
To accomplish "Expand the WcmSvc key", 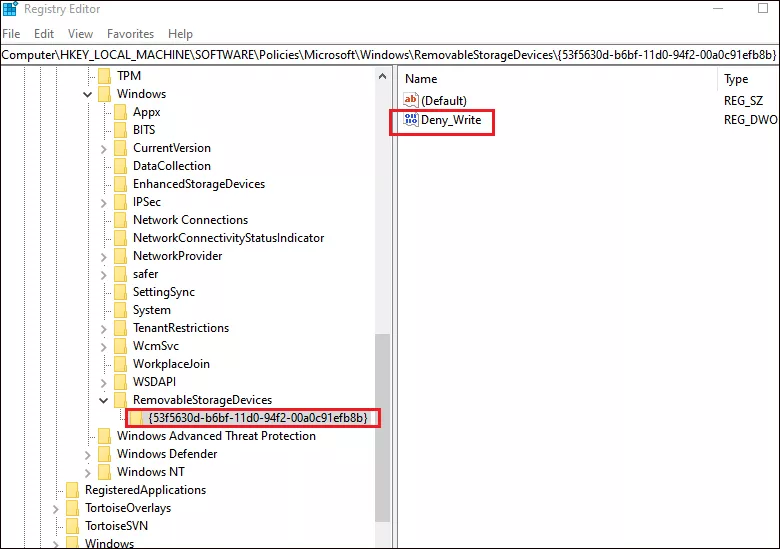I will (103, 346).
